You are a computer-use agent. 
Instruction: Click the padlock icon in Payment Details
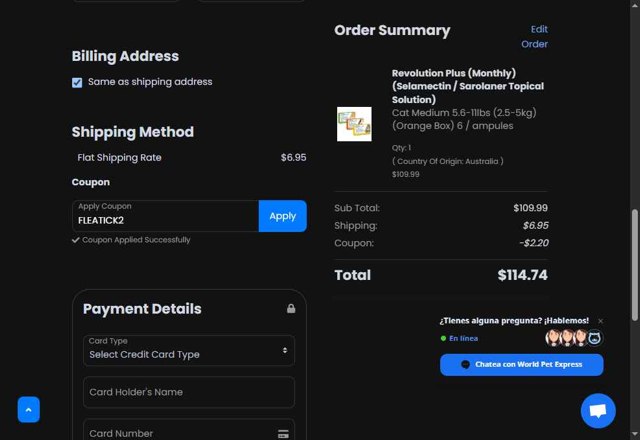coord(291,309)
